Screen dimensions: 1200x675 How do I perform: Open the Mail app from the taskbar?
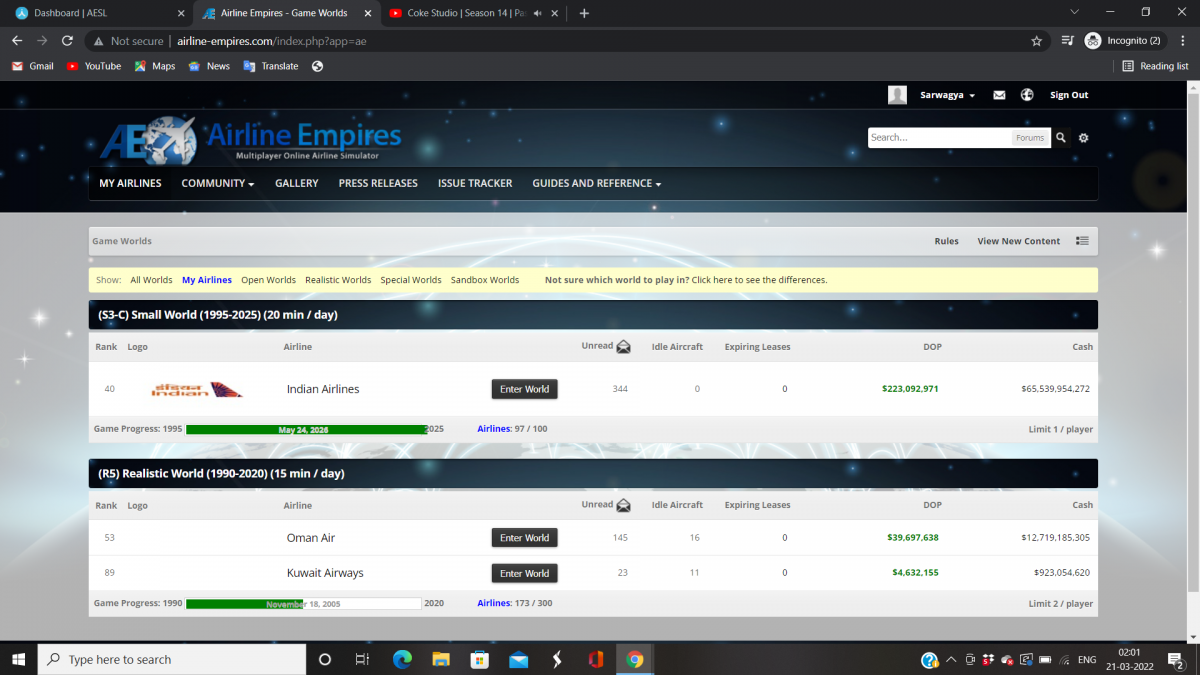tap(518, 660)
